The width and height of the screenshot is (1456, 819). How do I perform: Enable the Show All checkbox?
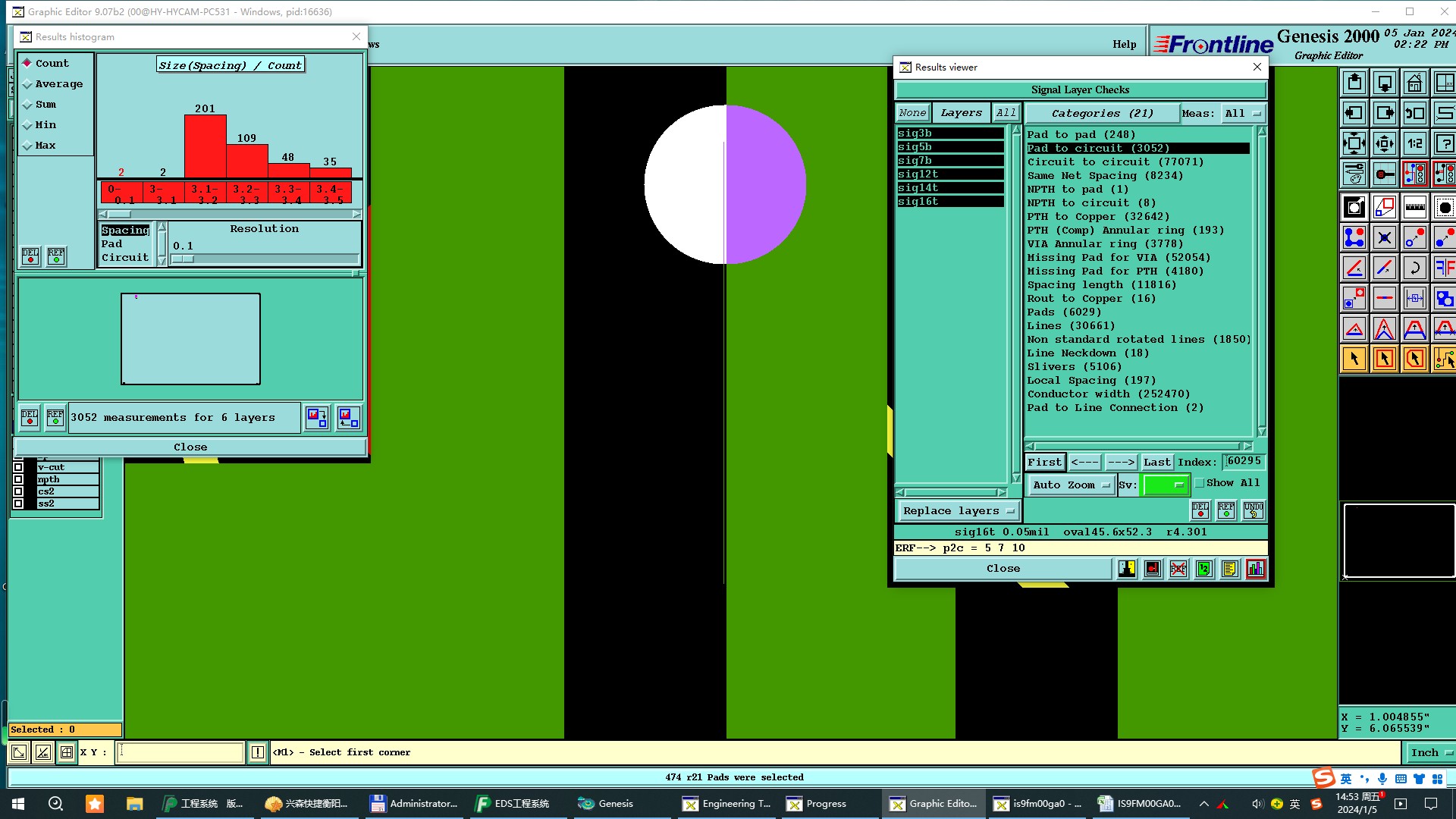(x=1200, y=483)
